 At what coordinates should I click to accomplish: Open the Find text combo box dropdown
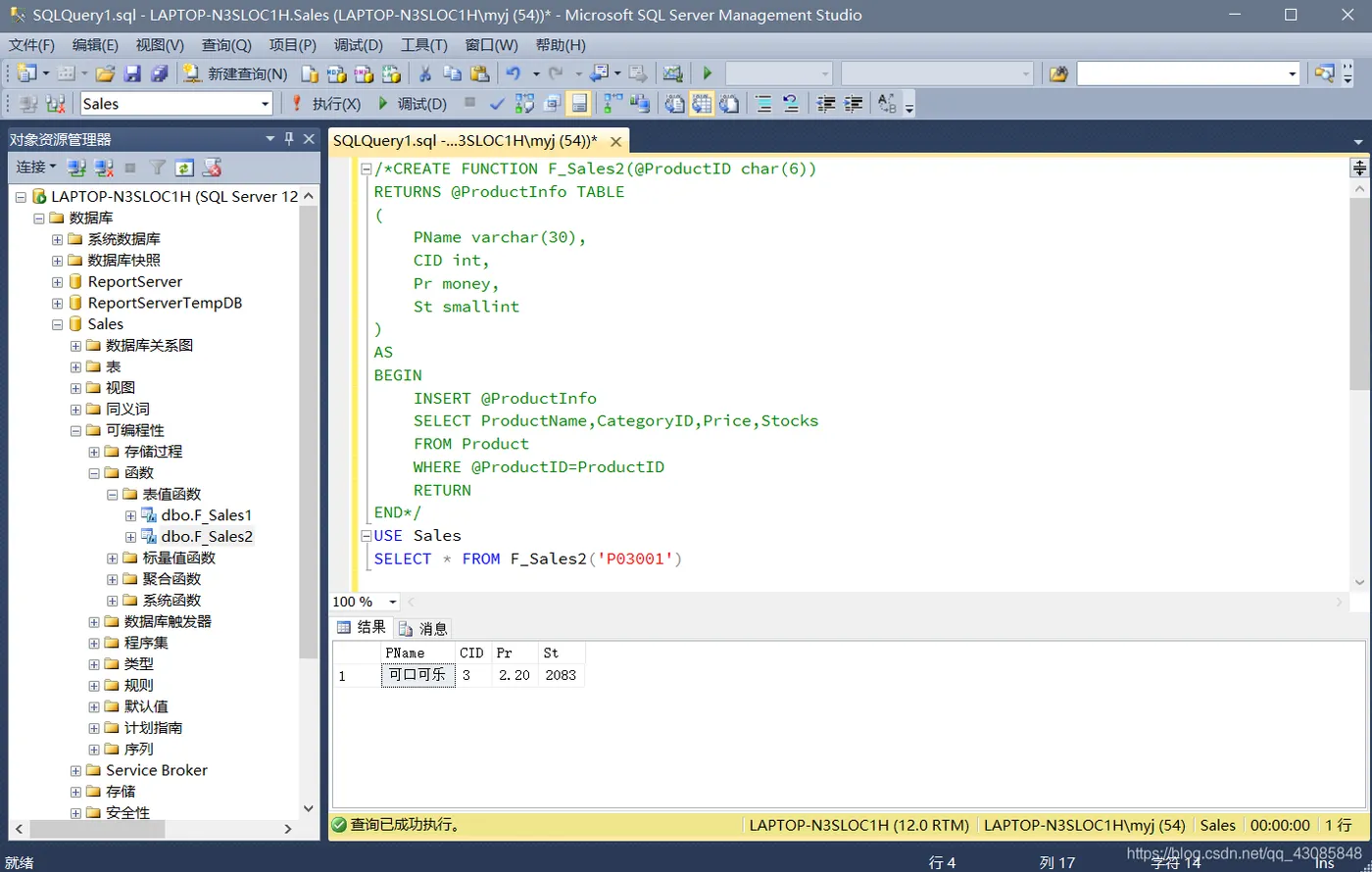pos(1293,73)
